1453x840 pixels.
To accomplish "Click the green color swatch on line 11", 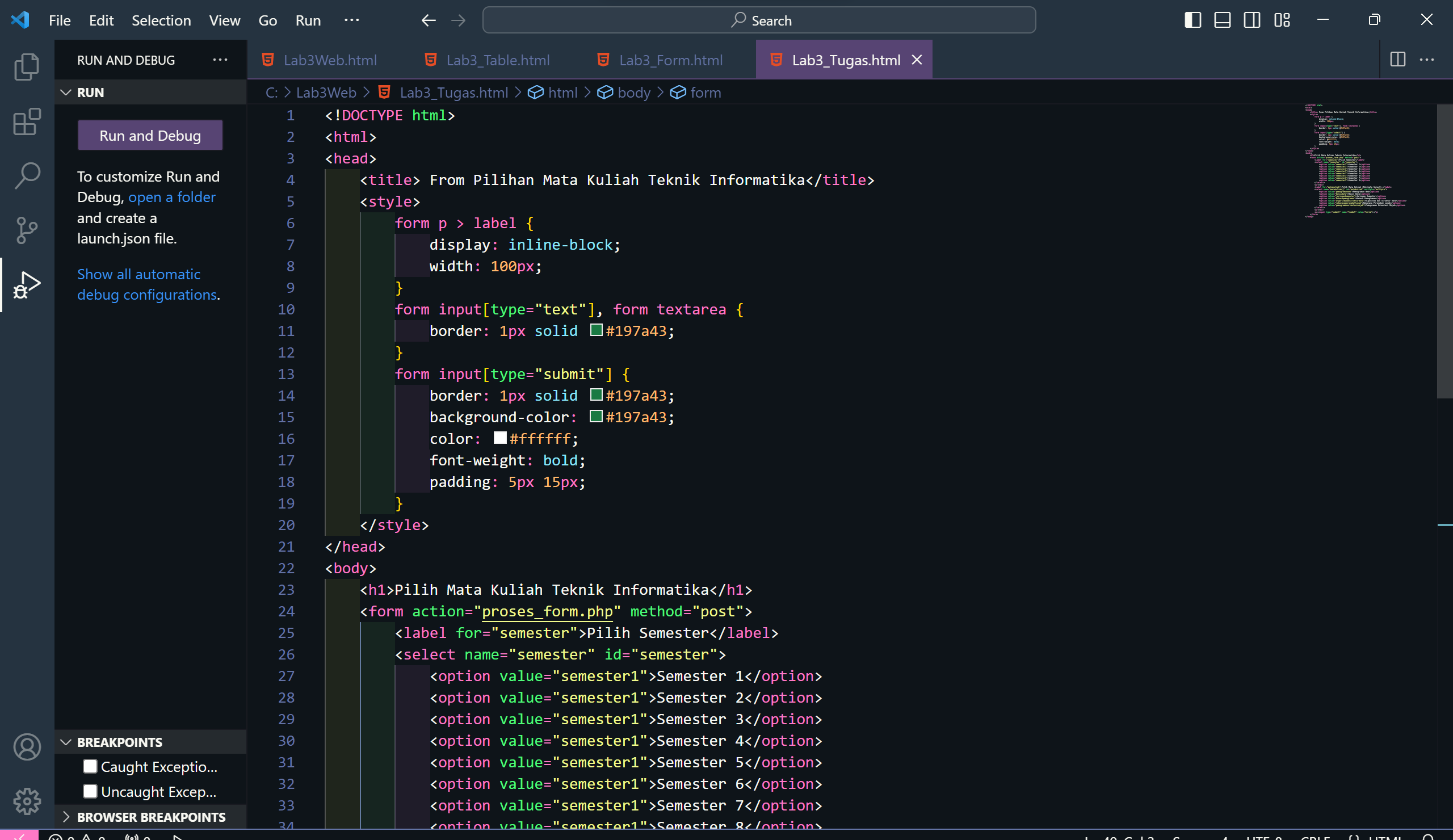I will click(596, 330).
